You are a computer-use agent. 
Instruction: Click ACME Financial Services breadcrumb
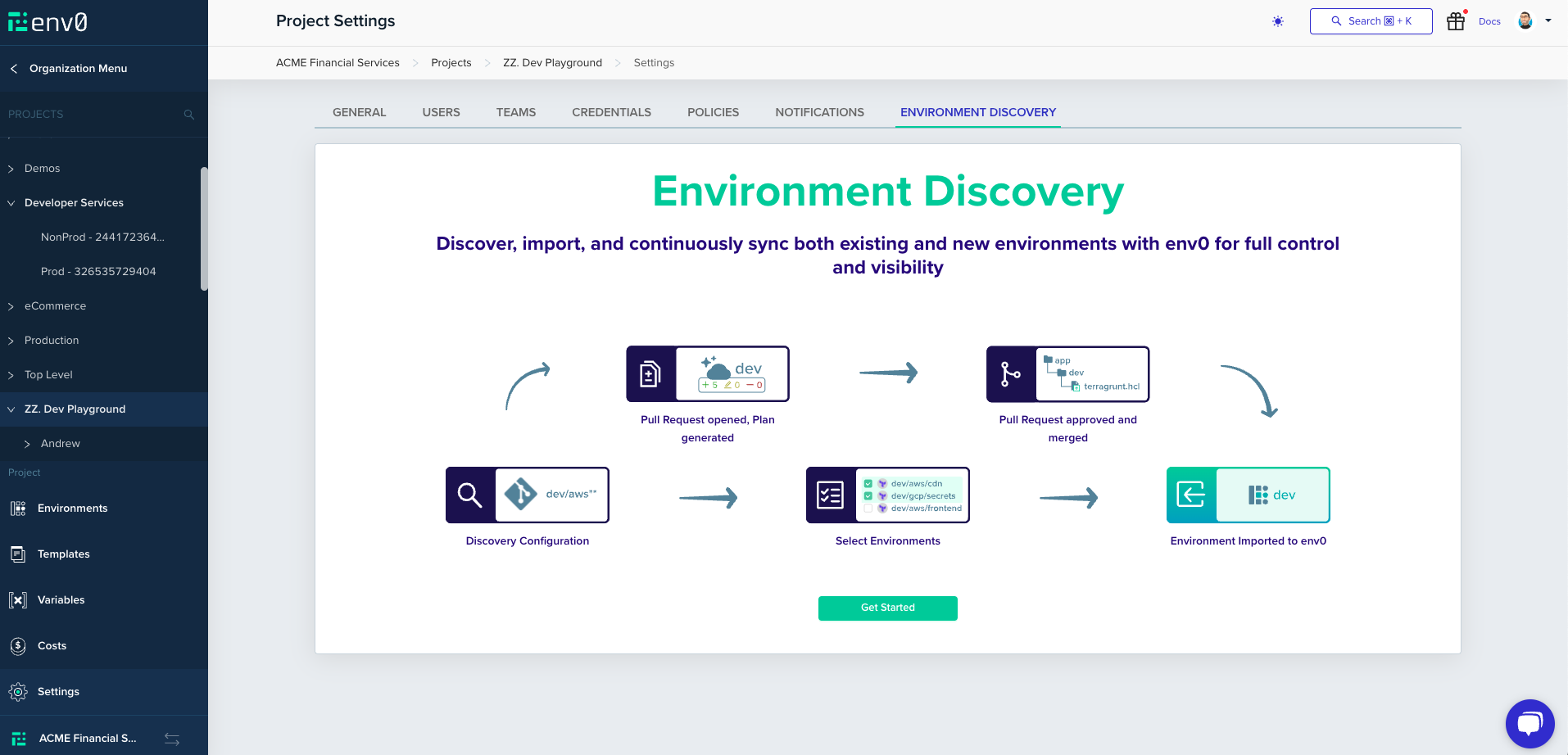[338, 63]
